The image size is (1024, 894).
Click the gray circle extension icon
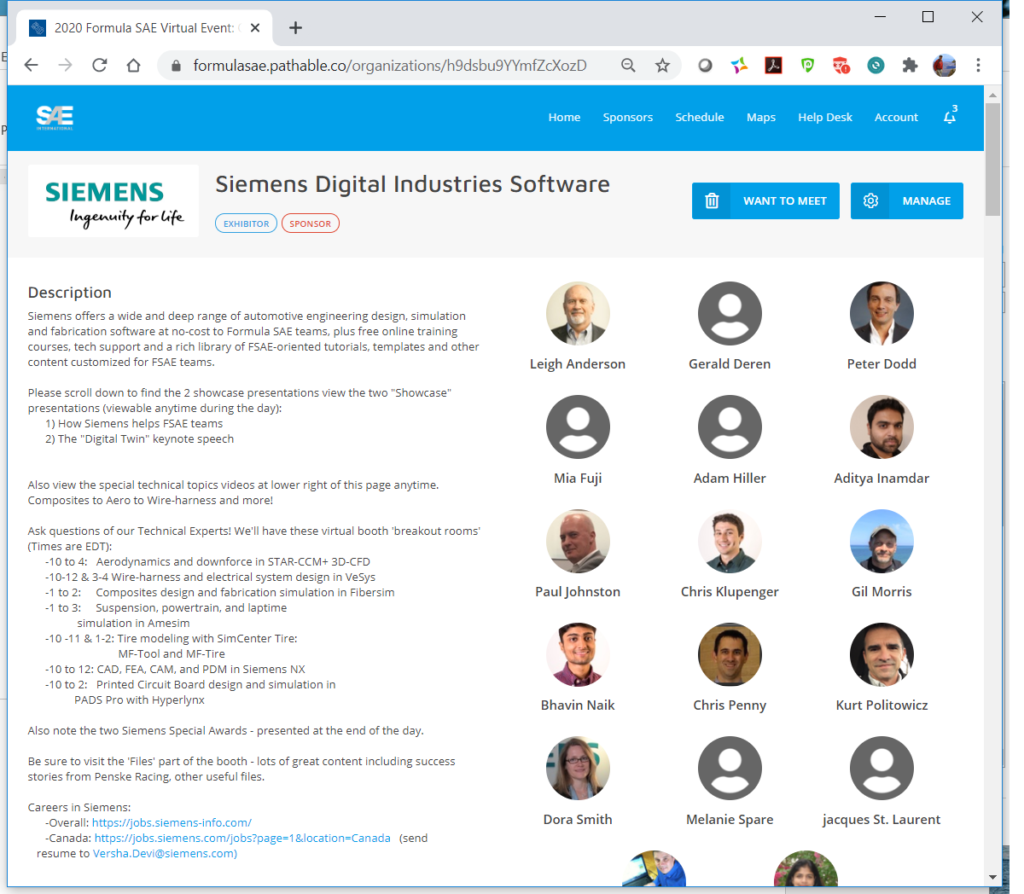[705, 65]
